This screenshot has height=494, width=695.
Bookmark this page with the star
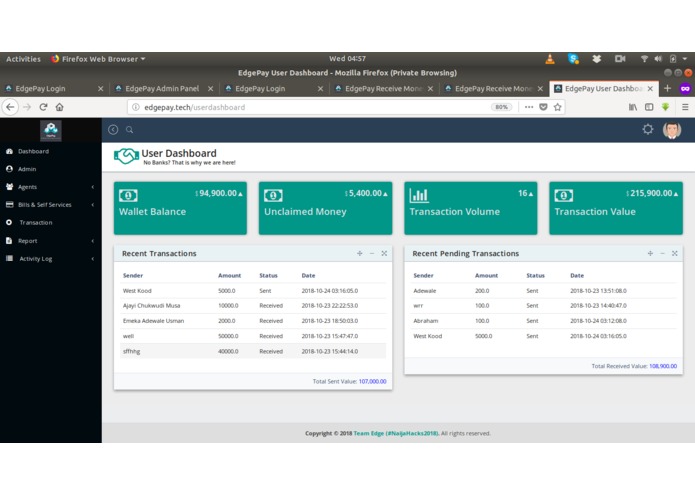pyautogui.click(x=558, y=107)
